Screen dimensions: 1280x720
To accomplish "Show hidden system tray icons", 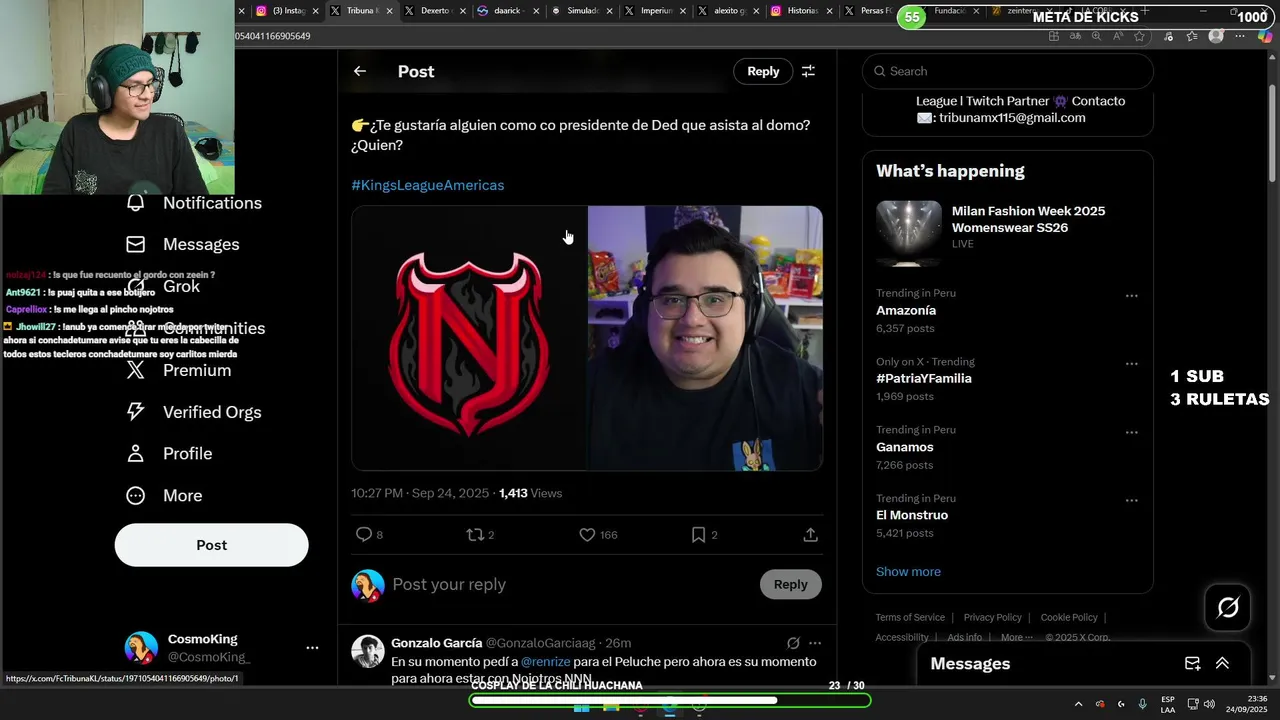I will pos(1078,704).
